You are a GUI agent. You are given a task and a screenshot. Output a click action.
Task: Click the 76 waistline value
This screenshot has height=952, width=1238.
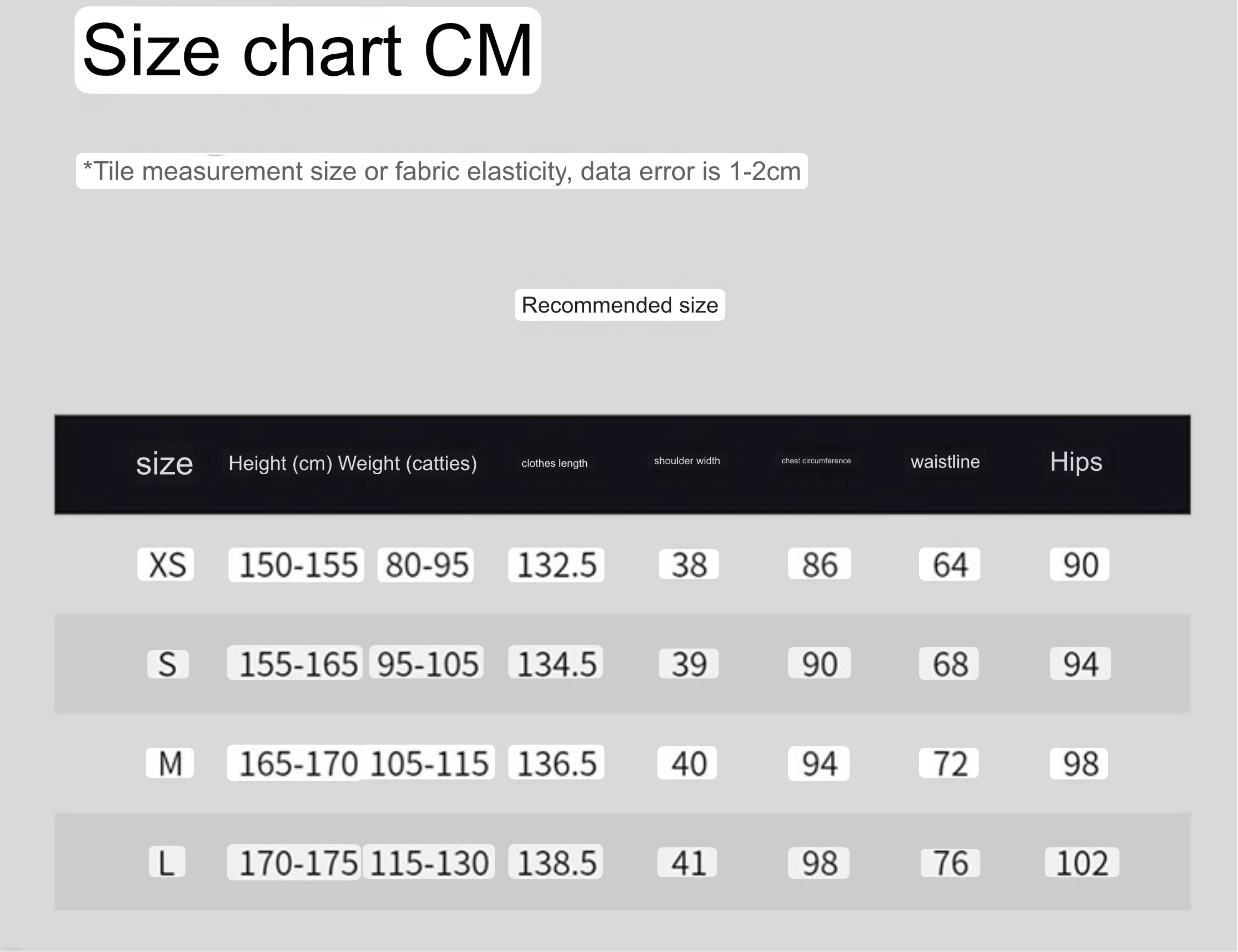pyautogui.click(x=949, y=862)
